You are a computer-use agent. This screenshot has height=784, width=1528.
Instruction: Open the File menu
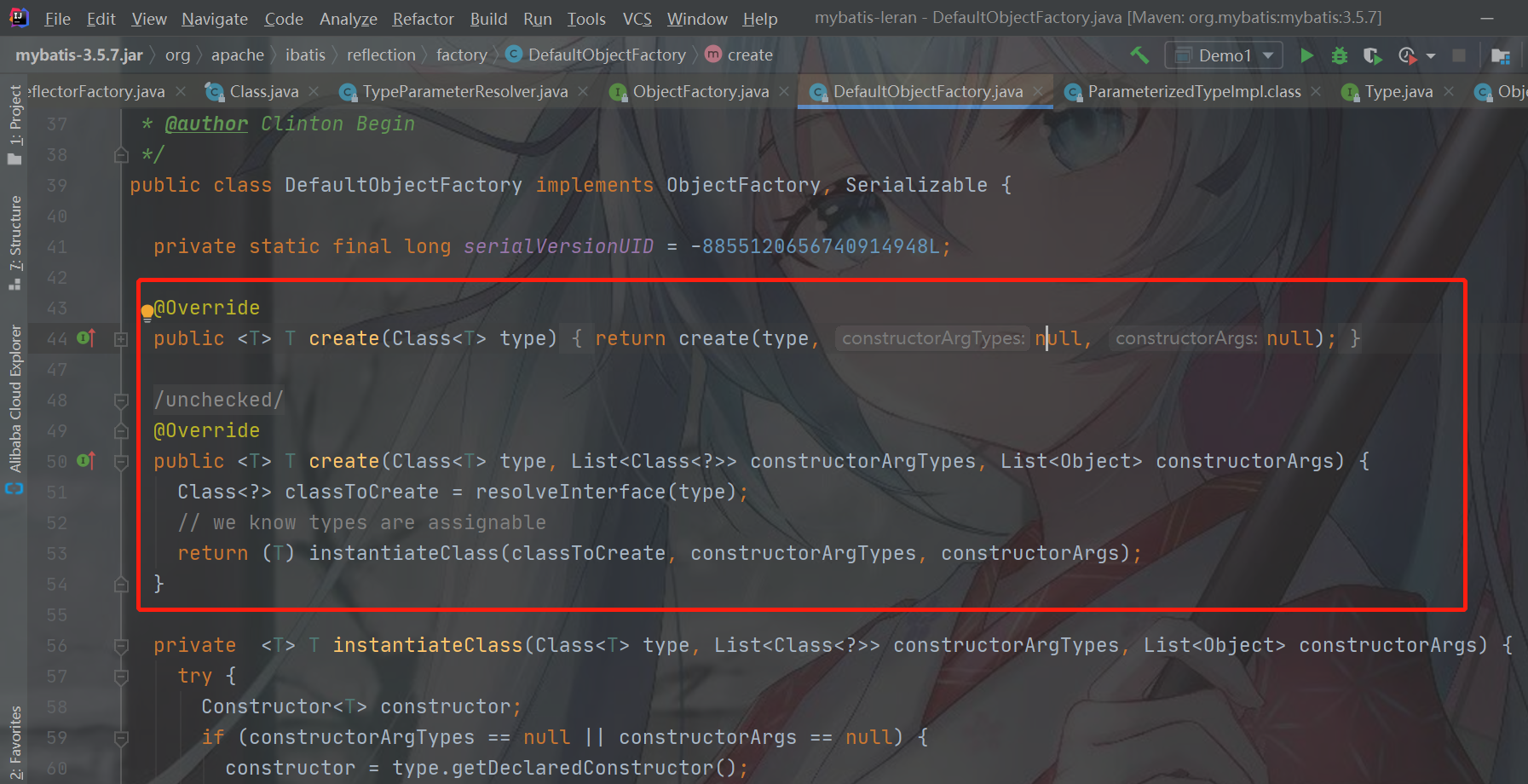pos(57,19)
